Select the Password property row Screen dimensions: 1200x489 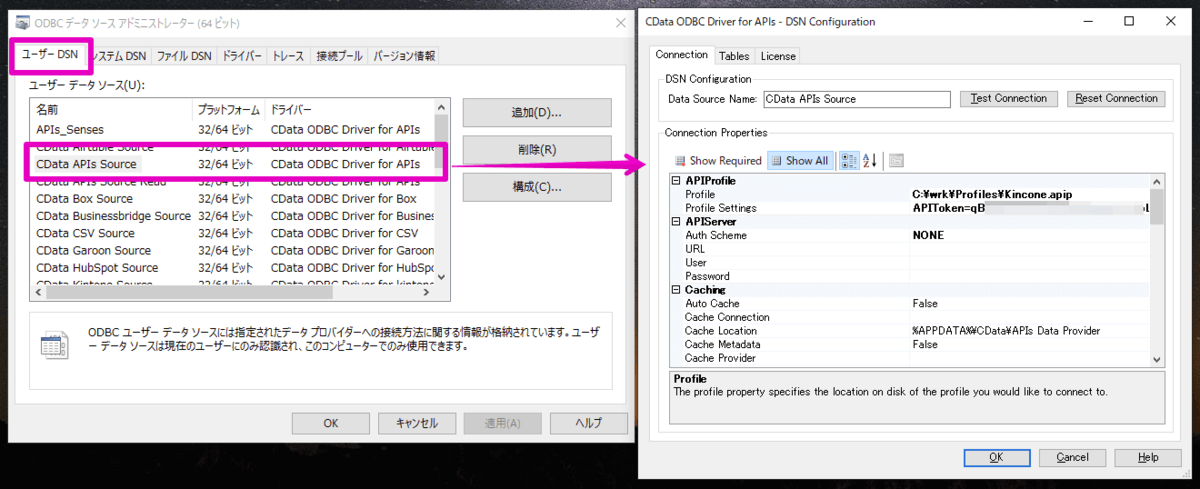pyautogui.click(x=910, y=276)
